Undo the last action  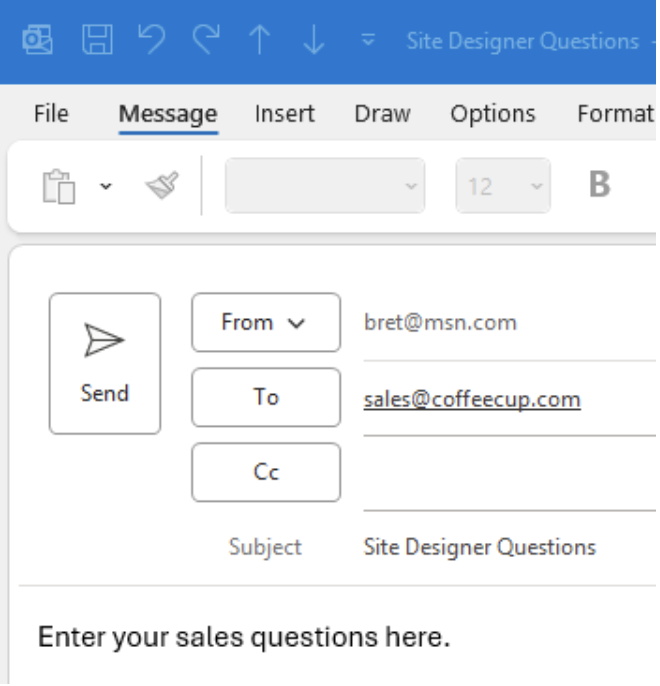point(151,39)
